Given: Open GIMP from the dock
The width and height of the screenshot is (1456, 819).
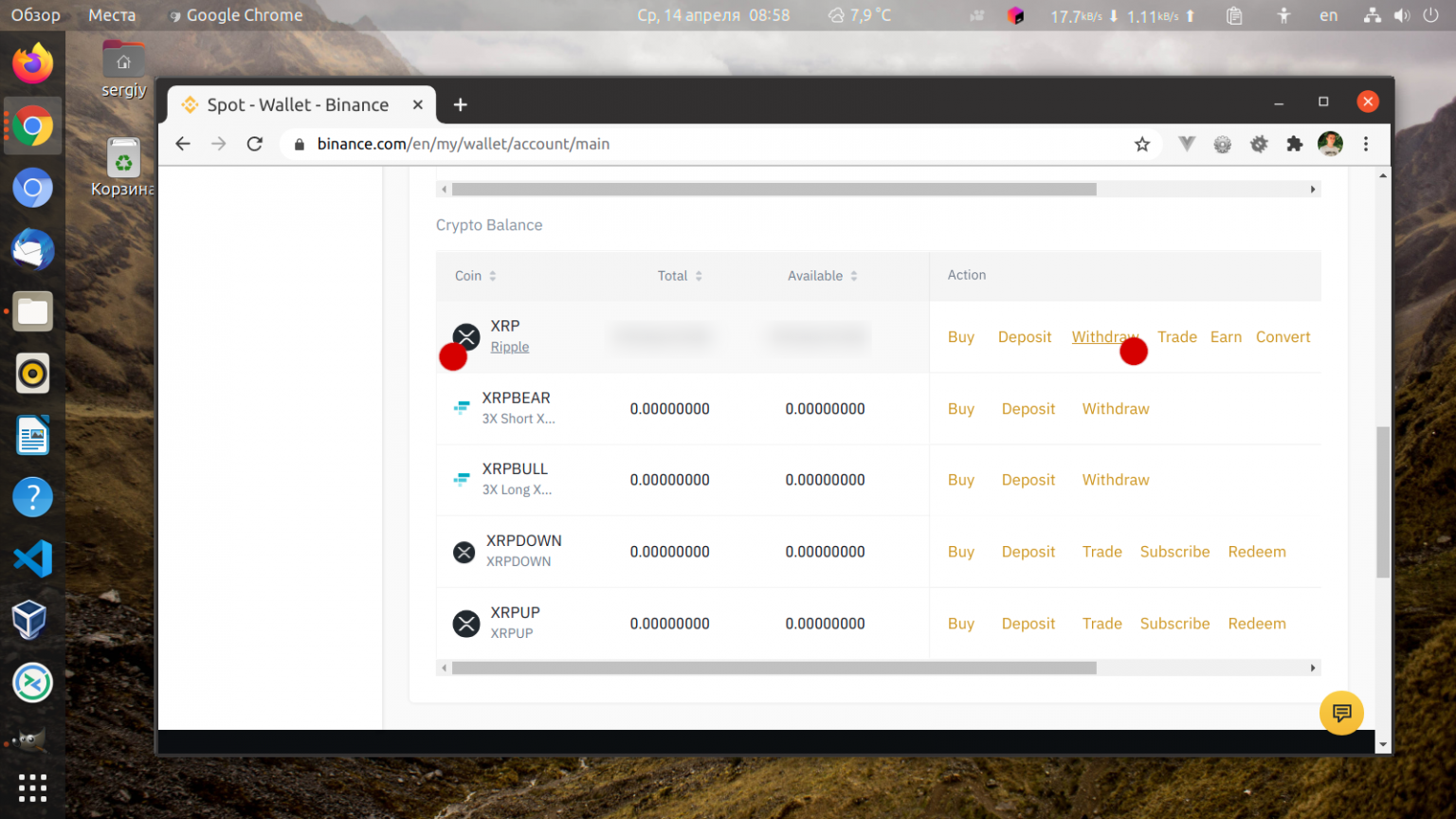Looking at the screenshot, I should [30, 740].
